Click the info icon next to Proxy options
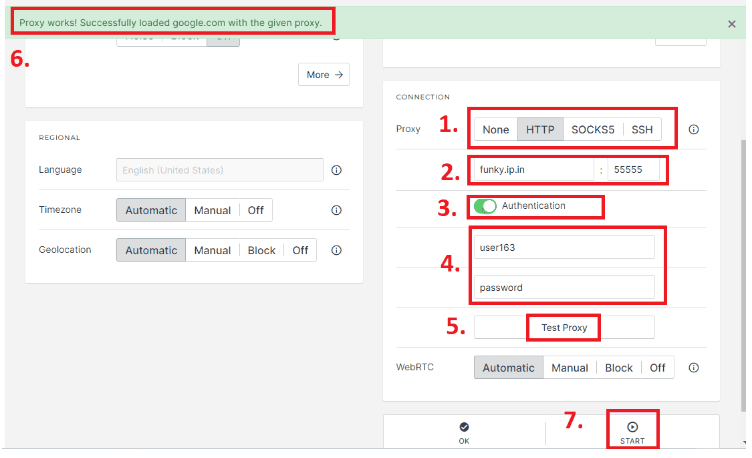Screen dimensions: 752x458 [x=693, y=130]
